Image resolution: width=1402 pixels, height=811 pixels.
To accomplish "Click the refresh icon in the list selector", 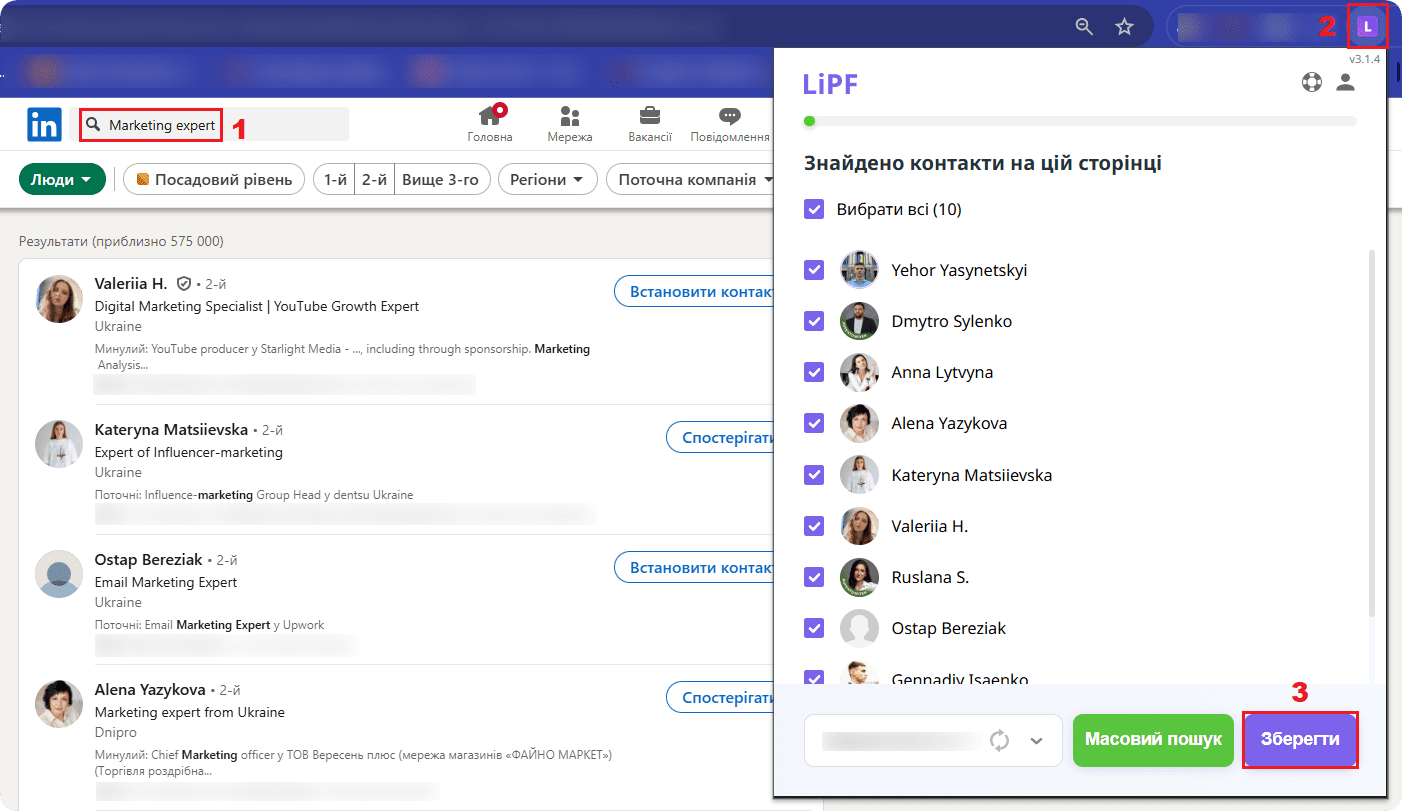I will (999, 740).
